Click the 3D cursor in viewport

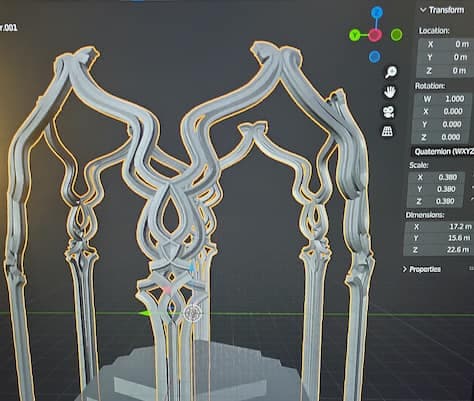point(192,313)
